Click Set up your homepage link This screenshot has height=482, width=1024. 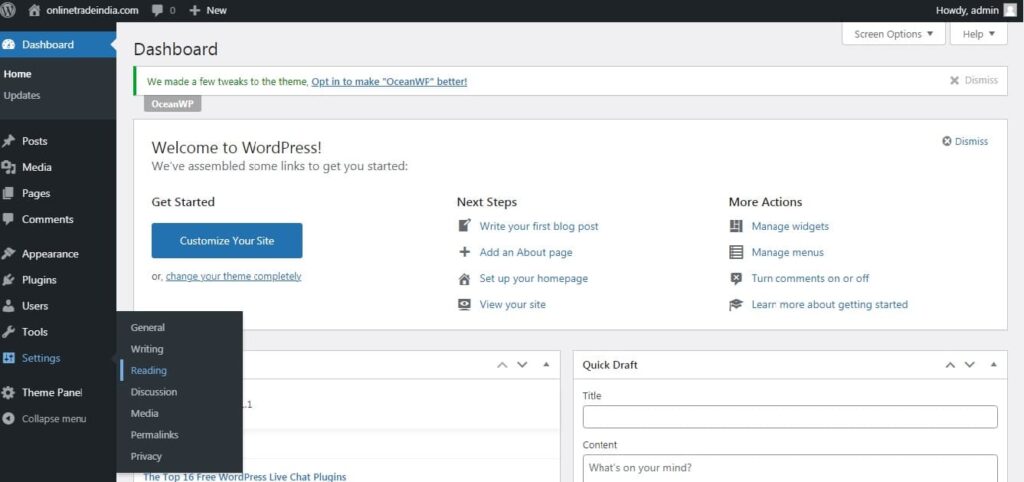pos(534,278)
